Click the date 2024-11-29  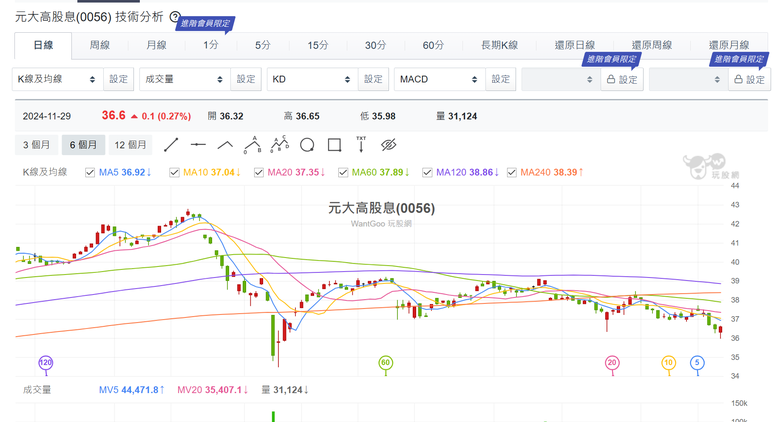click(x=47, y=116)
